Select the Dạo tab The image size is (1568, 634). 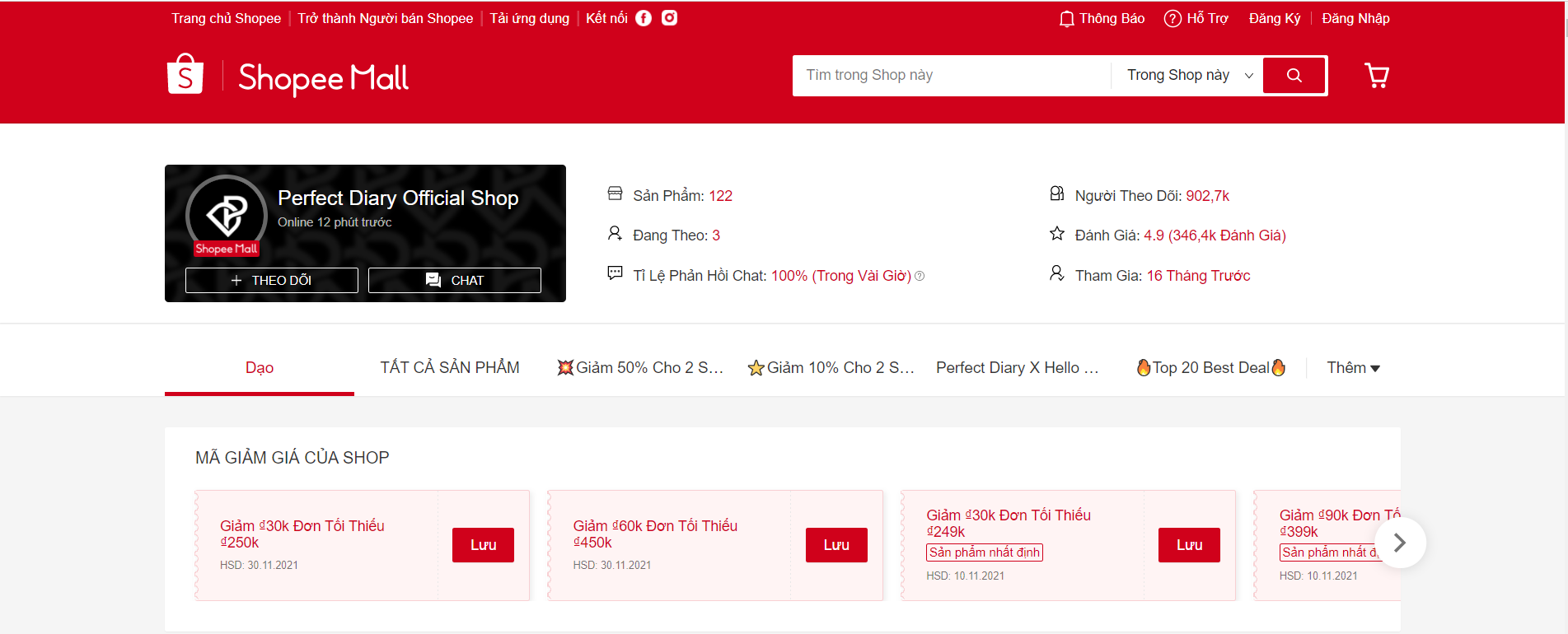[260, 368]
